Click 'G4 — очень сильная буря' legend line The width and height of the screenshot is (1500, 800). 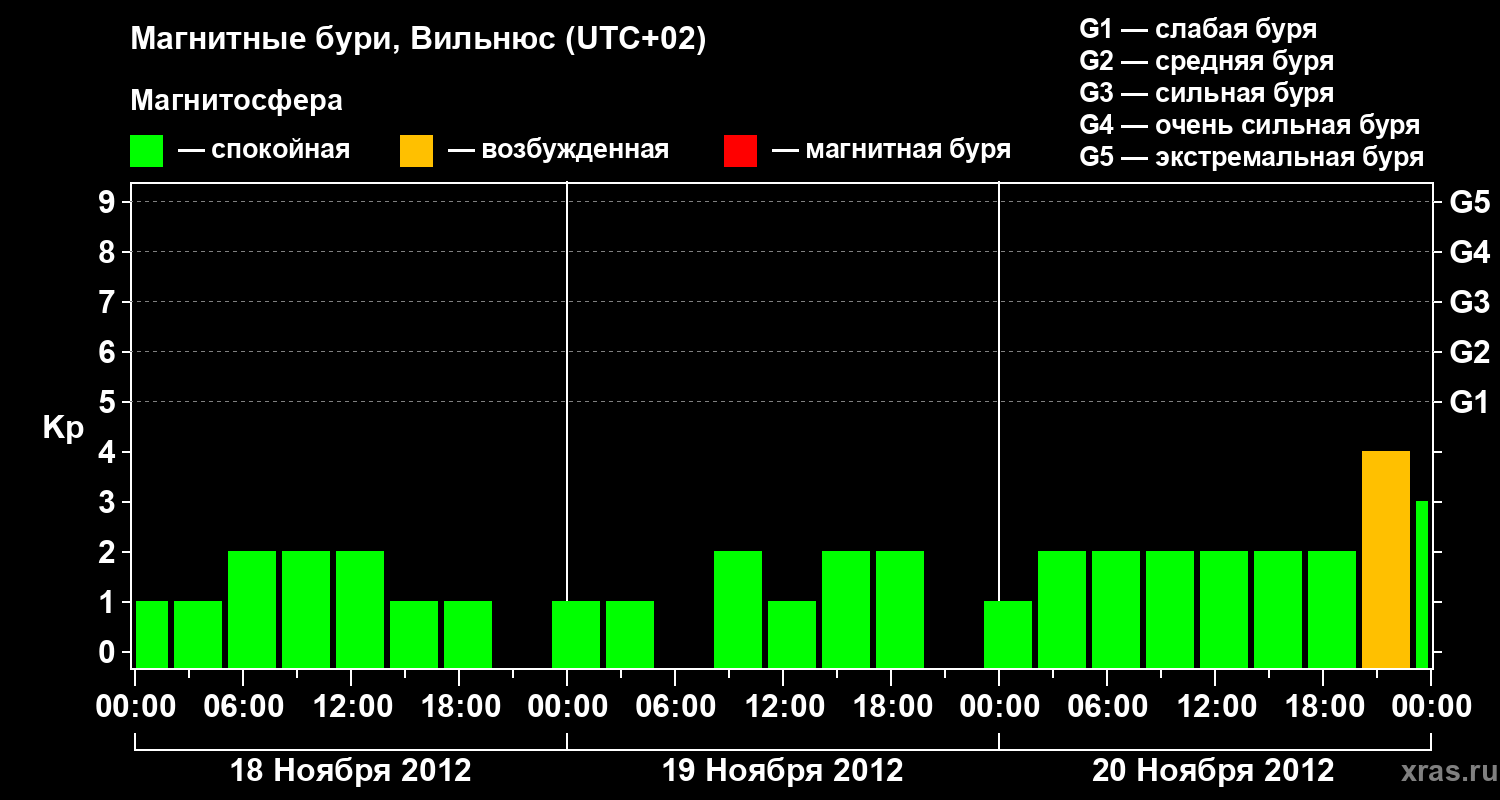pyautogui.click(x=1250, y=125)
